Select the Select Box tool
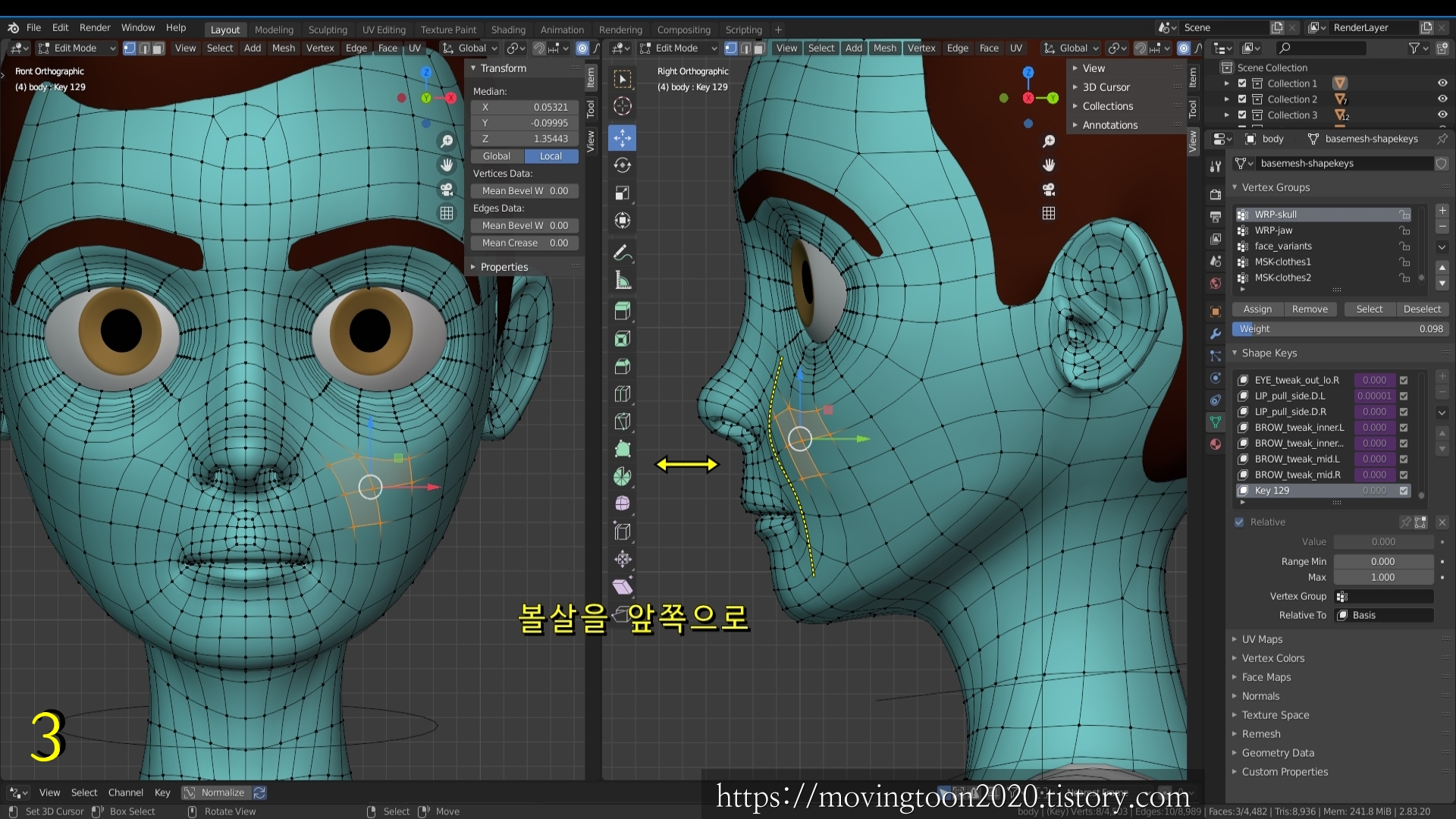1456x819 pixels. tap(622, 79)
